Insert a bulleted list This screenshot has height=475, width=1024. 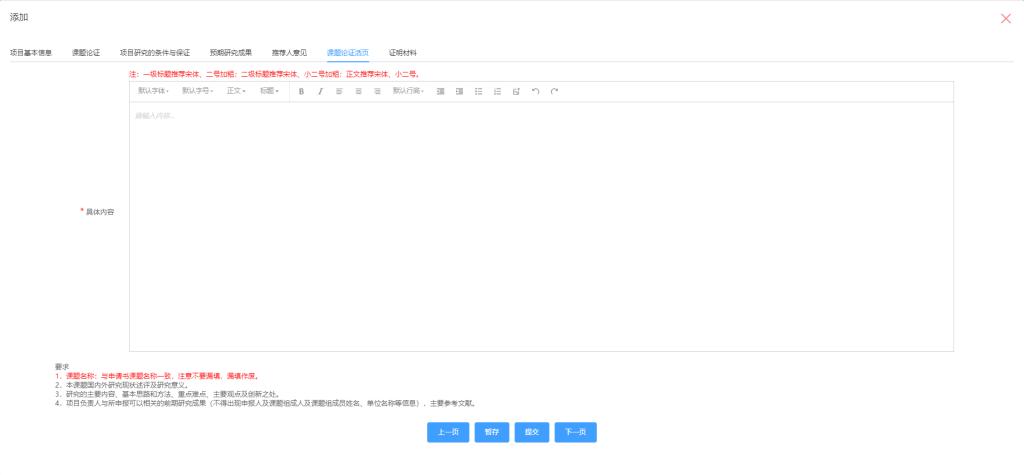coord(478,91)
